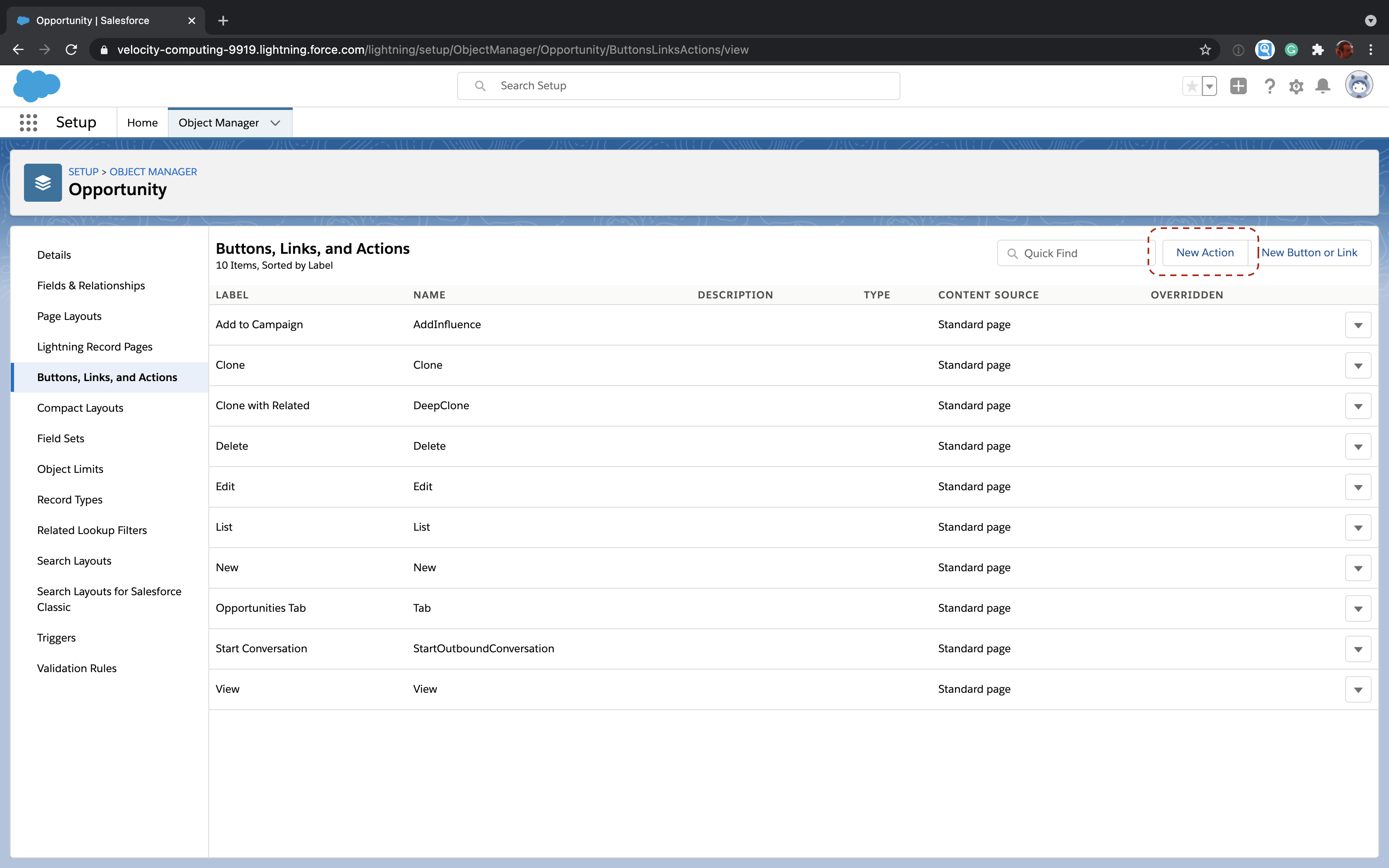Click the Opportunity object layers icon
The width and height of the screenshot is (1389, 868).
(43, 182)
